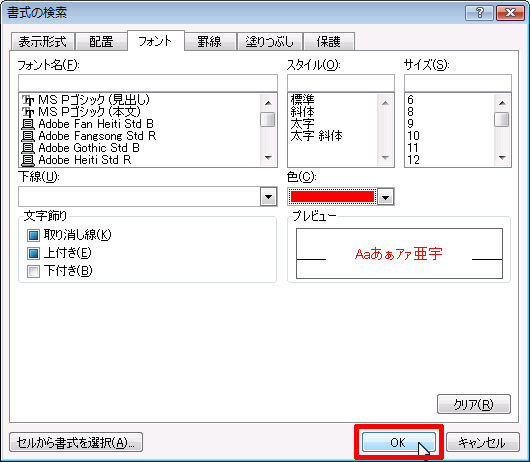Enable the 下付き checkbox
530x462 pixels.
33,271
